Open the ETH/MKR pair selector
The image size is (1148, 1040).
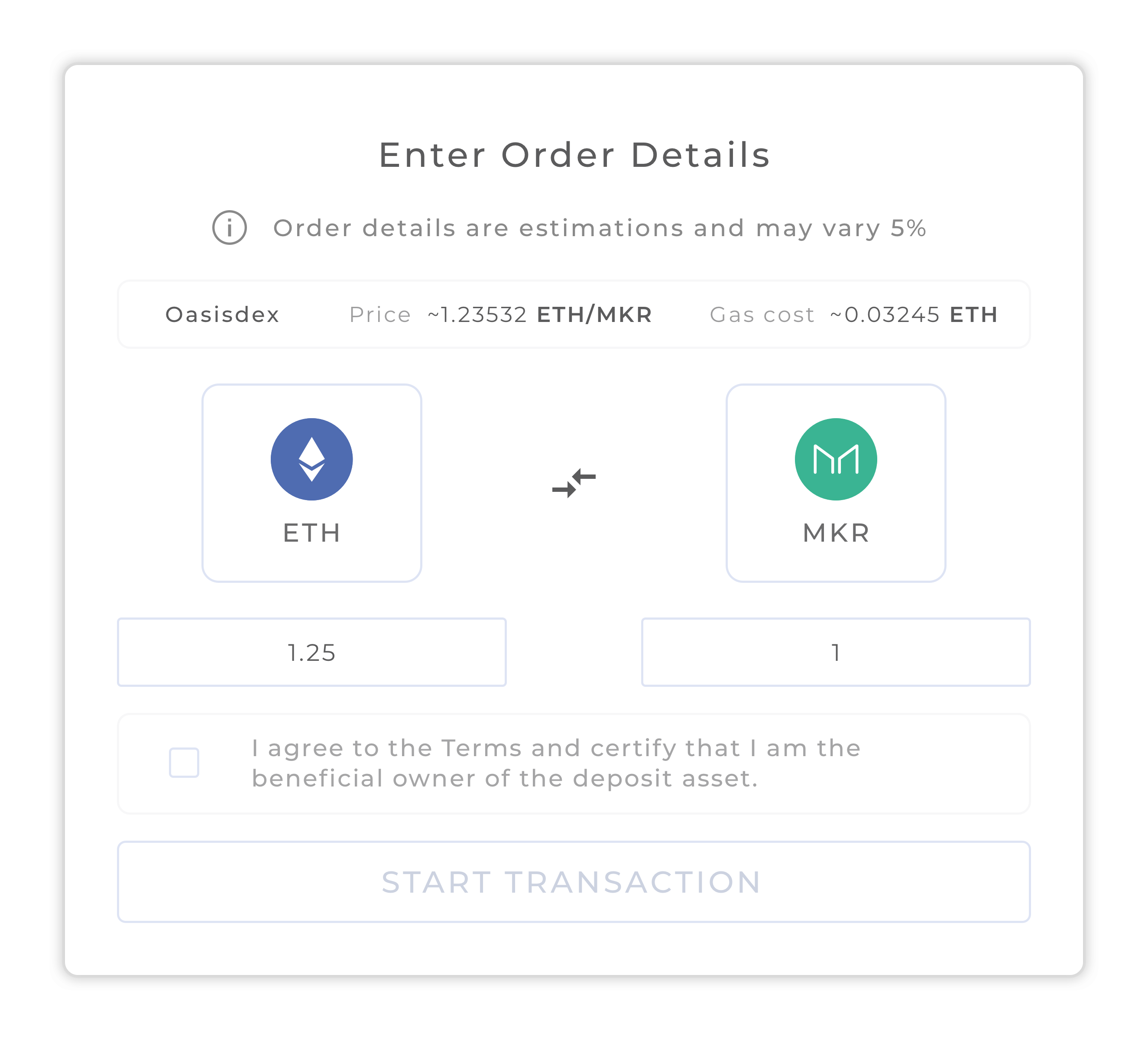click(x=594, y=314)
